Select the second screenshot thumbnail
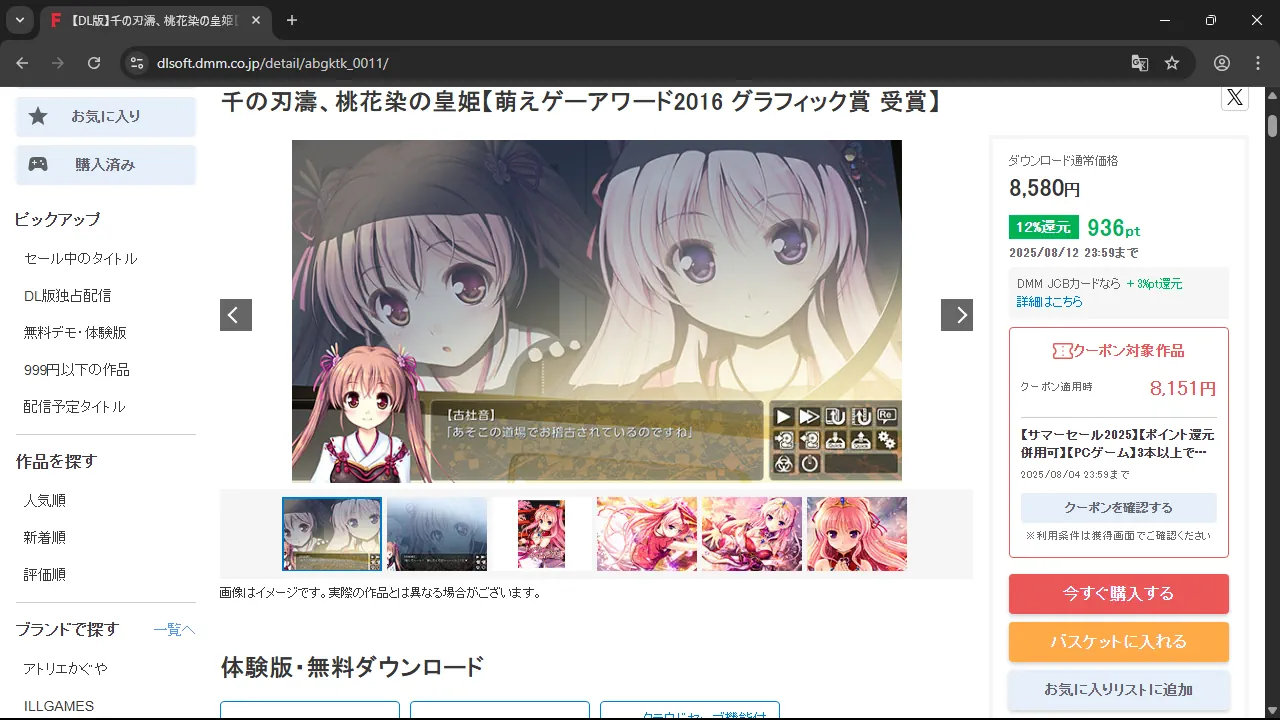This screenshot has width=1280, height=720. point(437,534)
